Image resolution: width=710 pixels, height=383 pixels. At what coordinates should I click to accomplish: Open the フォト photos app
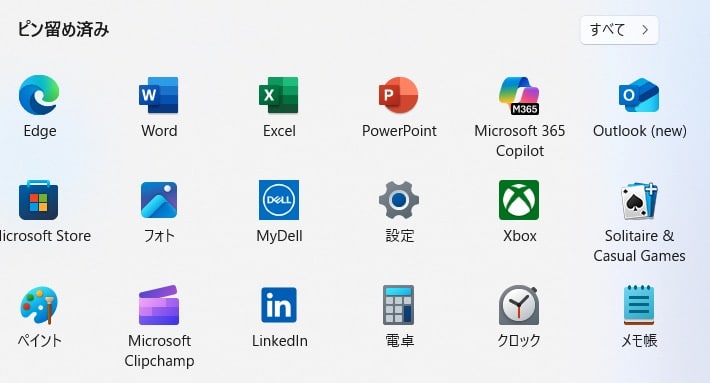[x=159, y=200]
